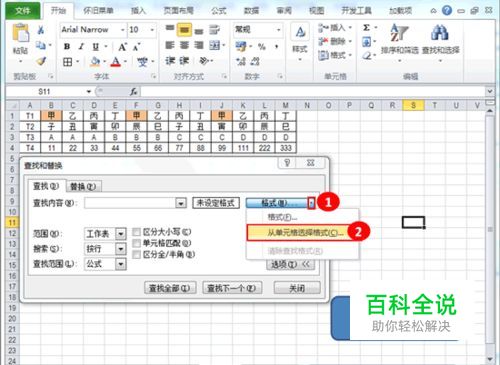Select column S header

tap(413, 105)
